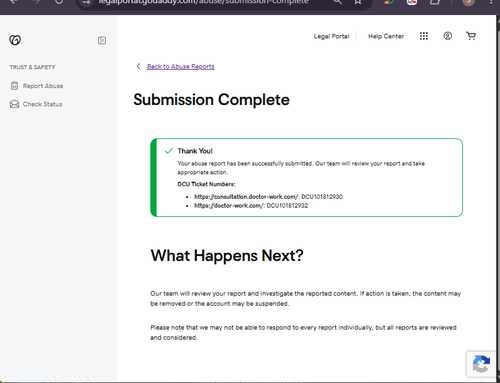Open the shopping cart
This screenshot has height=383, width=500.
click(471, 36)
